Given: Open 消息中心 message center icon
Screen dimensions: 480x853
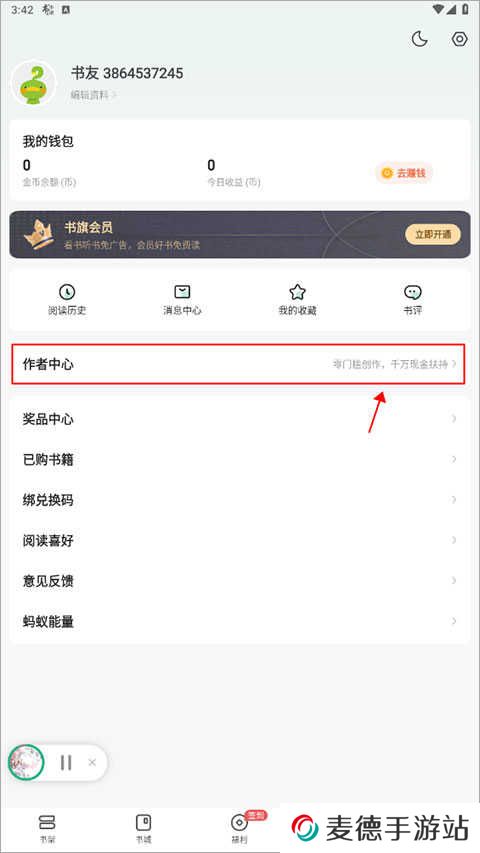Looking at the screenshot, I should (x=182, y=300).
